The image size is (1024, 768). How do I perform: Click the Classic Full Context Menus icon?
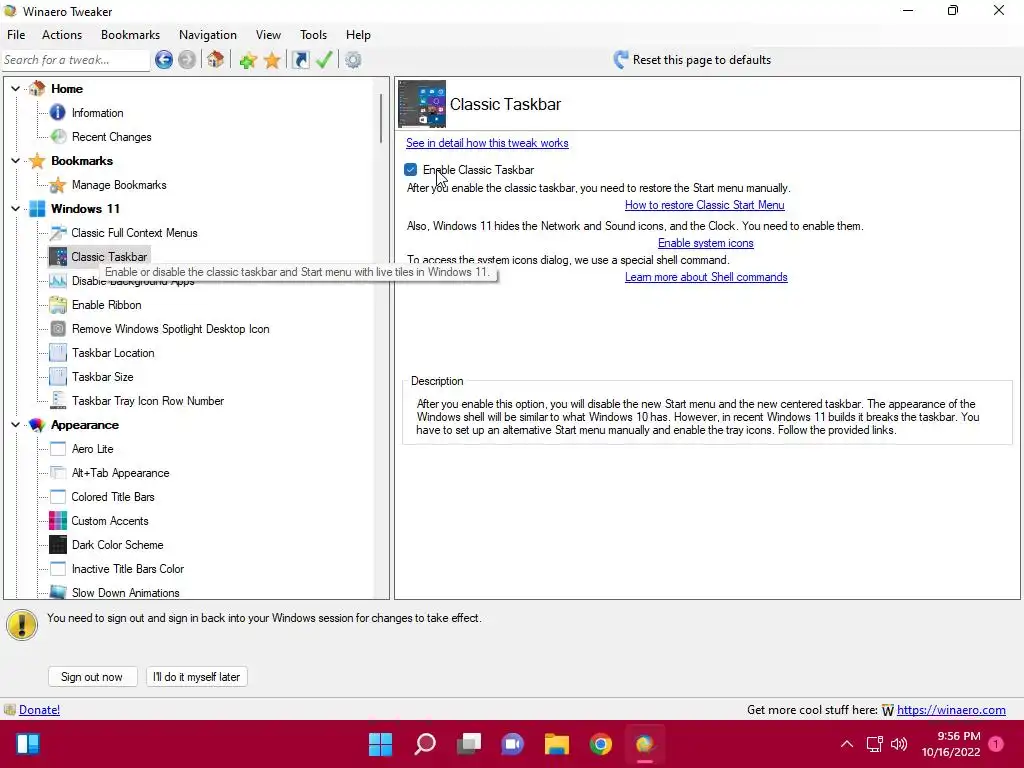click(58, 232)
